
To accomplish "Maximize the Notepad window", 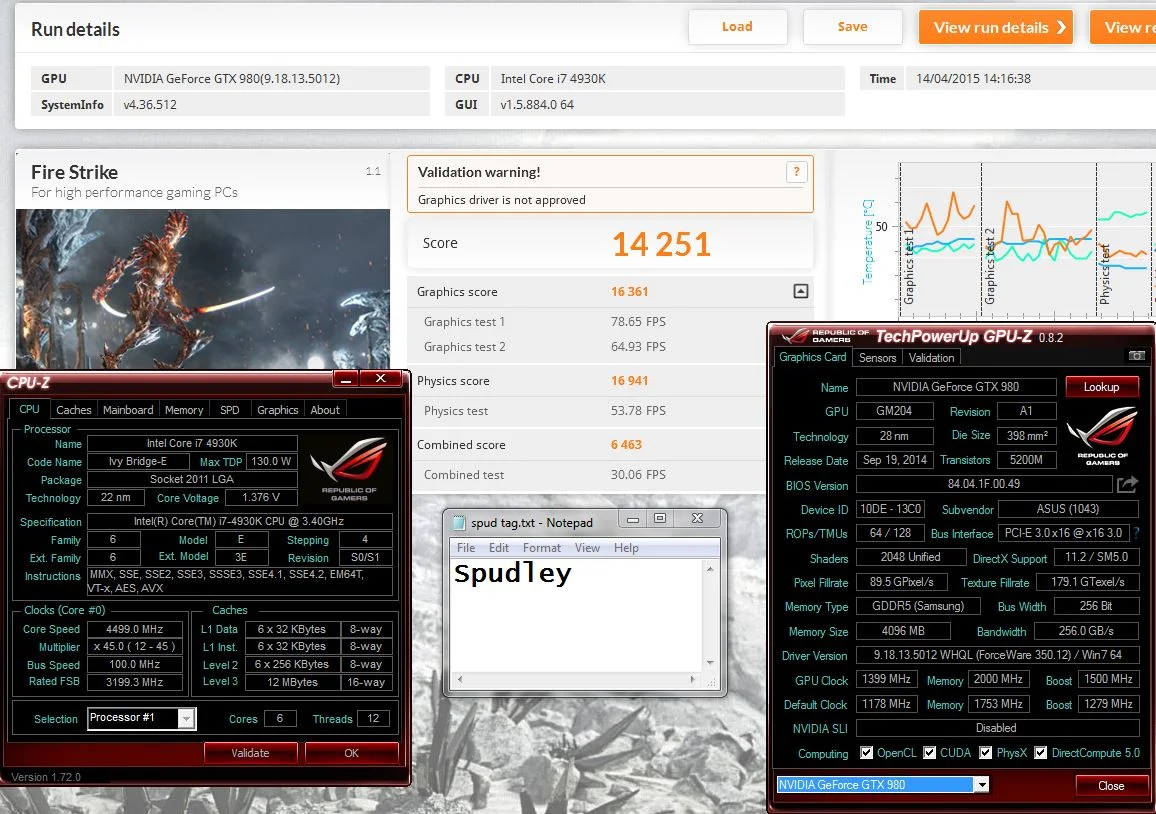I will click(x=660, y=519).
